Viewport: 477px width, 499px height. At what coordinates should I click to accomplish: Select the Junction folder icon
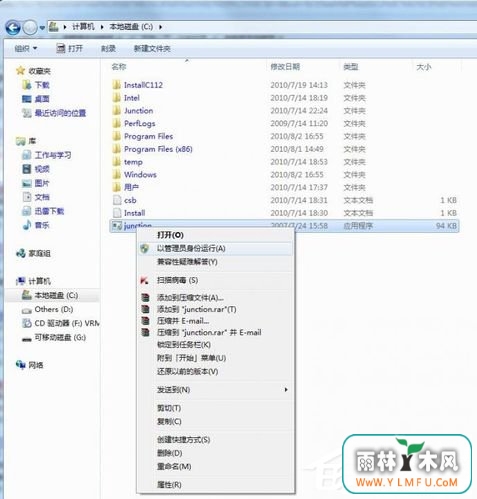(117, 110)
